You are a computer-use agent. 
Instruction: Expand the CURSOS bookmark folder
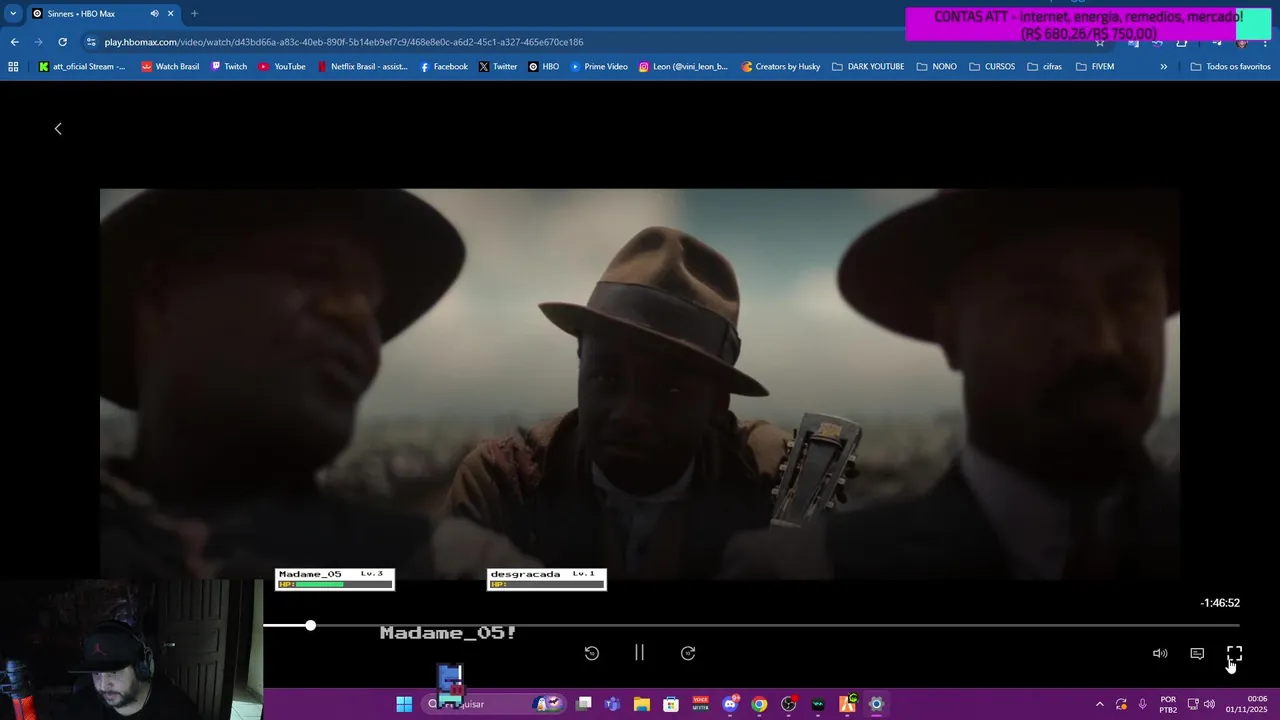click(993, 67)
